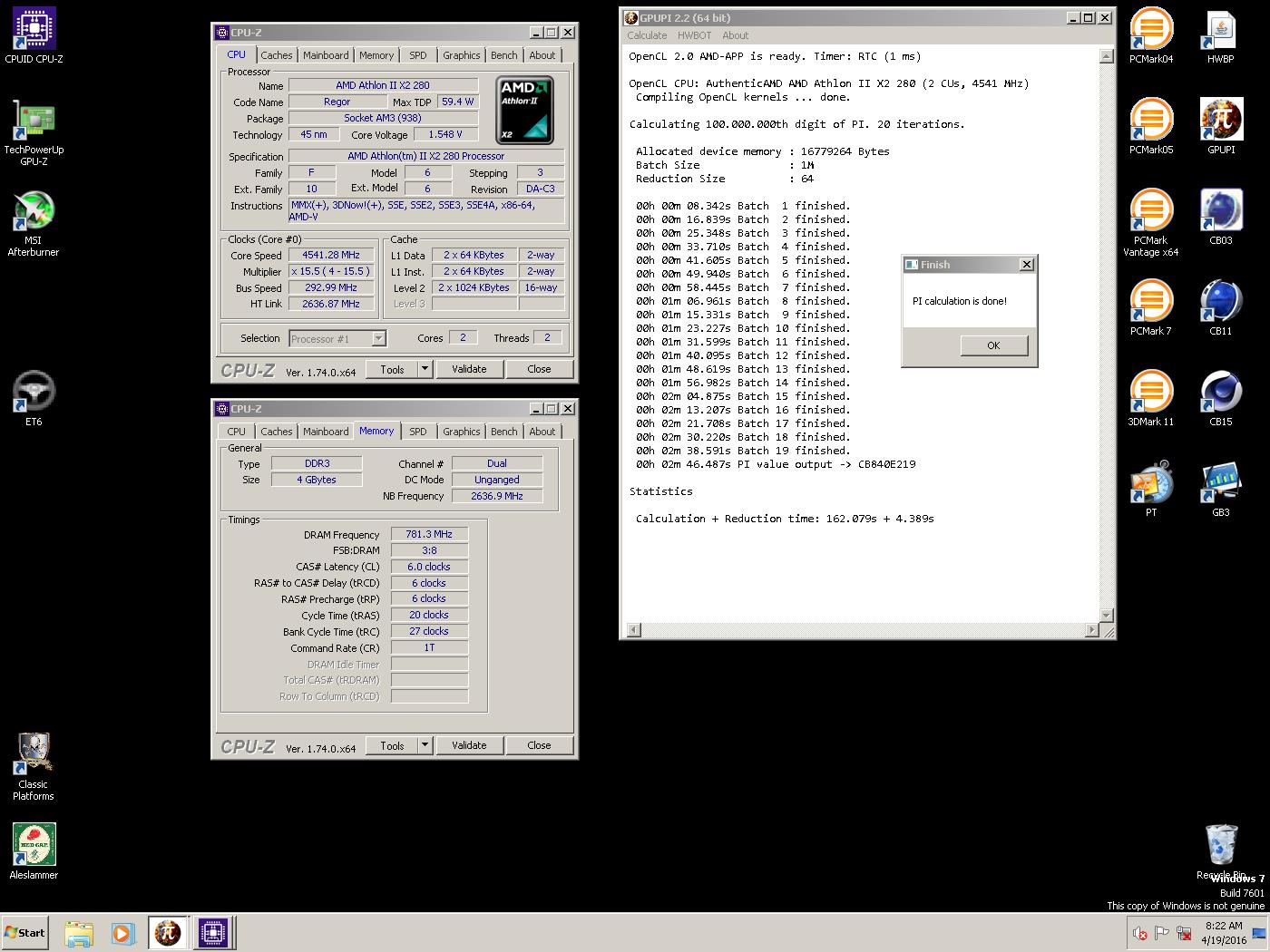Image resolution: width=1270 pixels, height=952 pixels.
Task: Open the ET6 desktop shortcut
Action: pyautogui.click(x=34, y=398)
